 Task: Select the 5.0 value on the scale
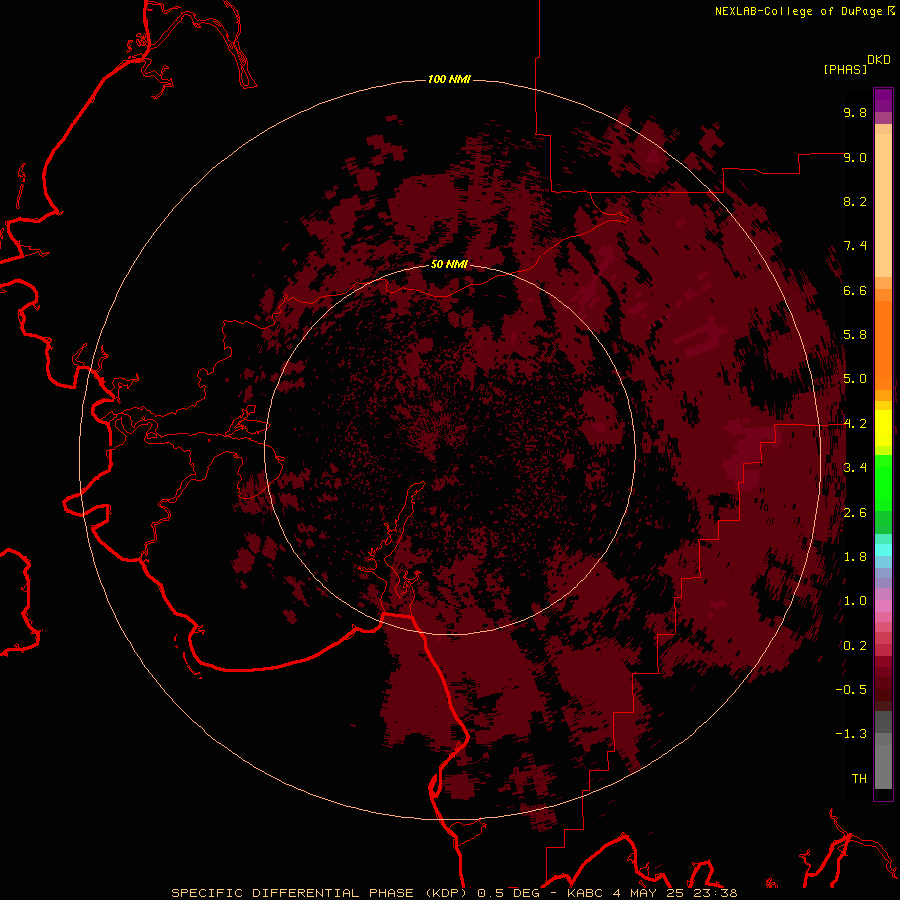pyautogui.click(x=855, y=379)
